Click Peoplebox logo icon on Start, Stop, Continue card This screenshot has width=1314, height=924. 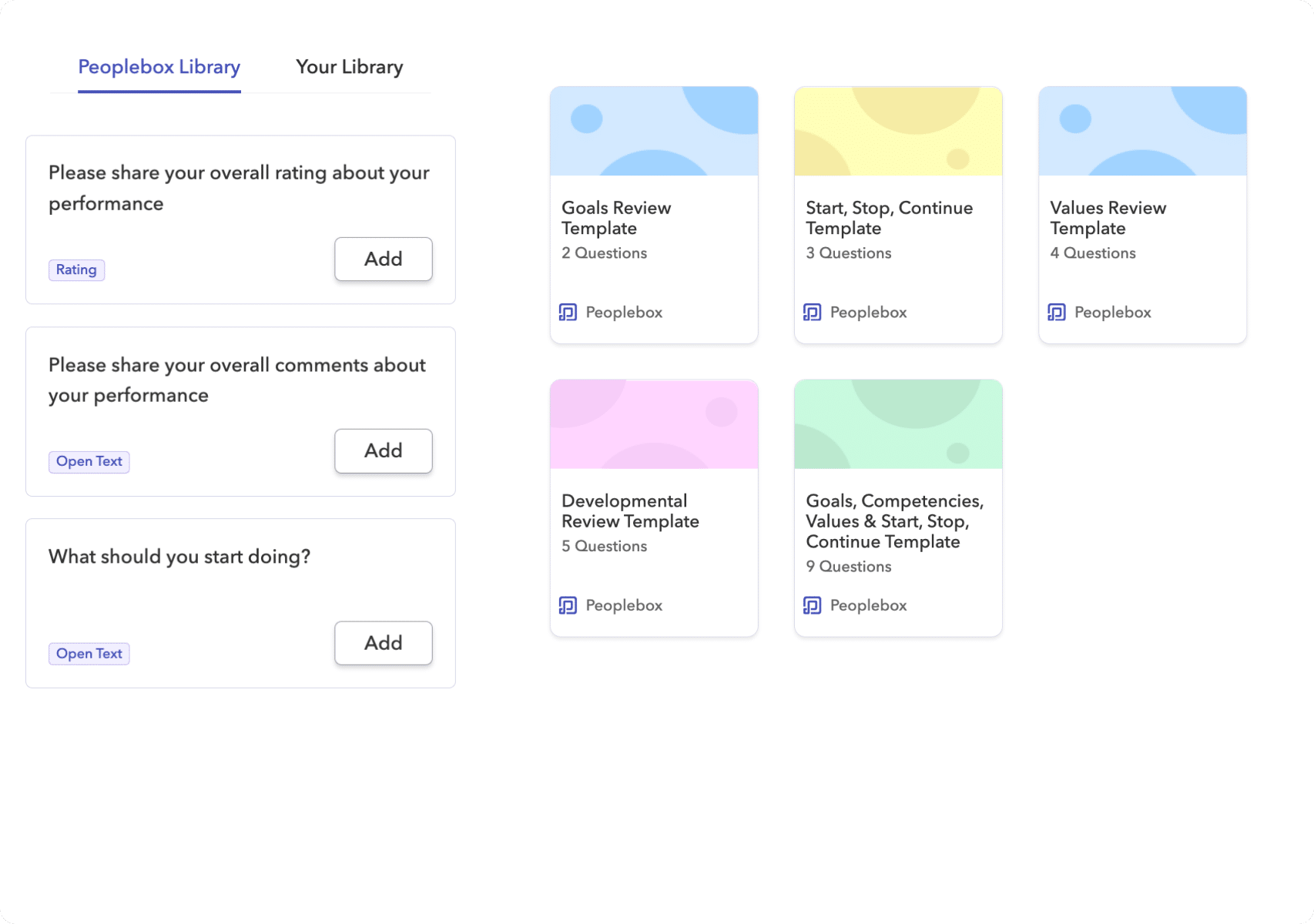[x=812, y=312]
